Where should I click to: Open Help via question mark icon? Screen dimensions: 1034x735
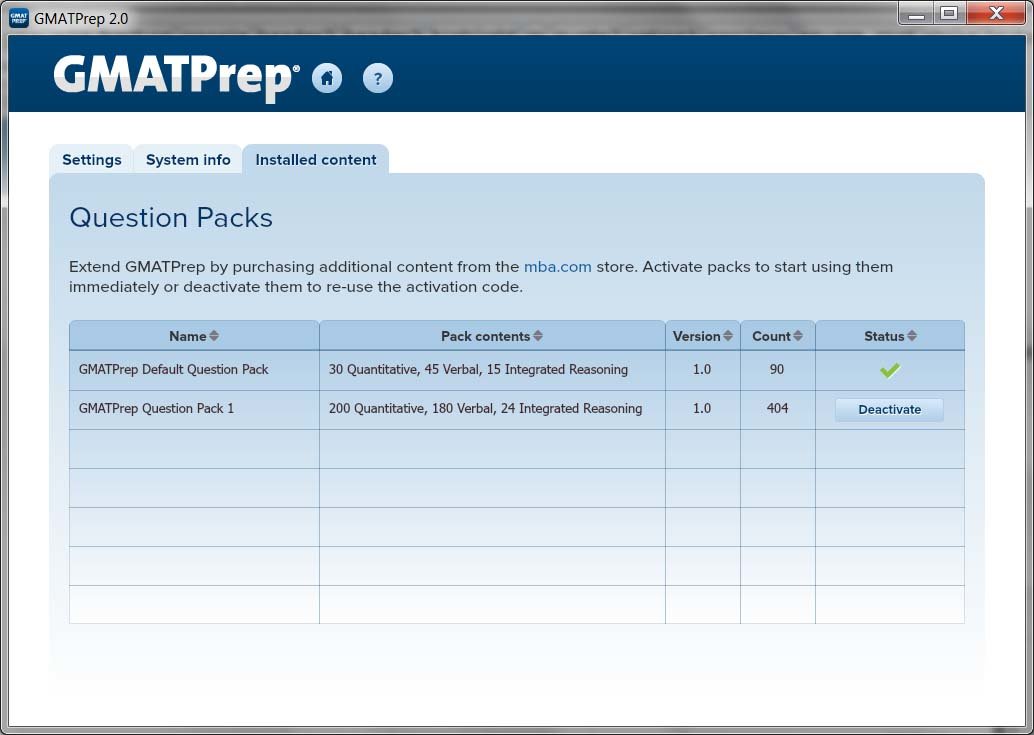click(377, 77)
